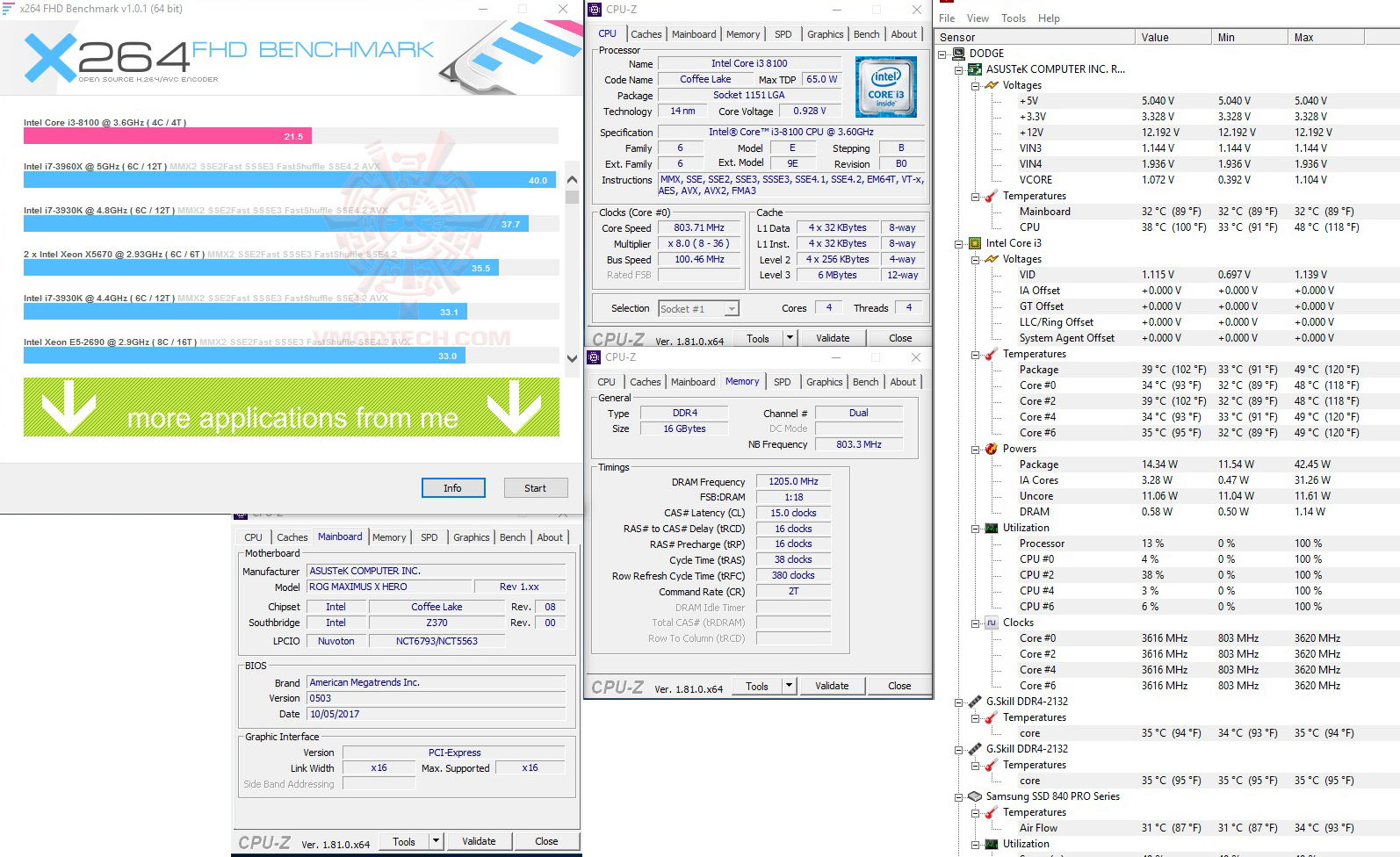This screenshot has height=857, width=1400.
Task: Collapse the Powers group
Action: pyautogui.click(x=975, y=449)
